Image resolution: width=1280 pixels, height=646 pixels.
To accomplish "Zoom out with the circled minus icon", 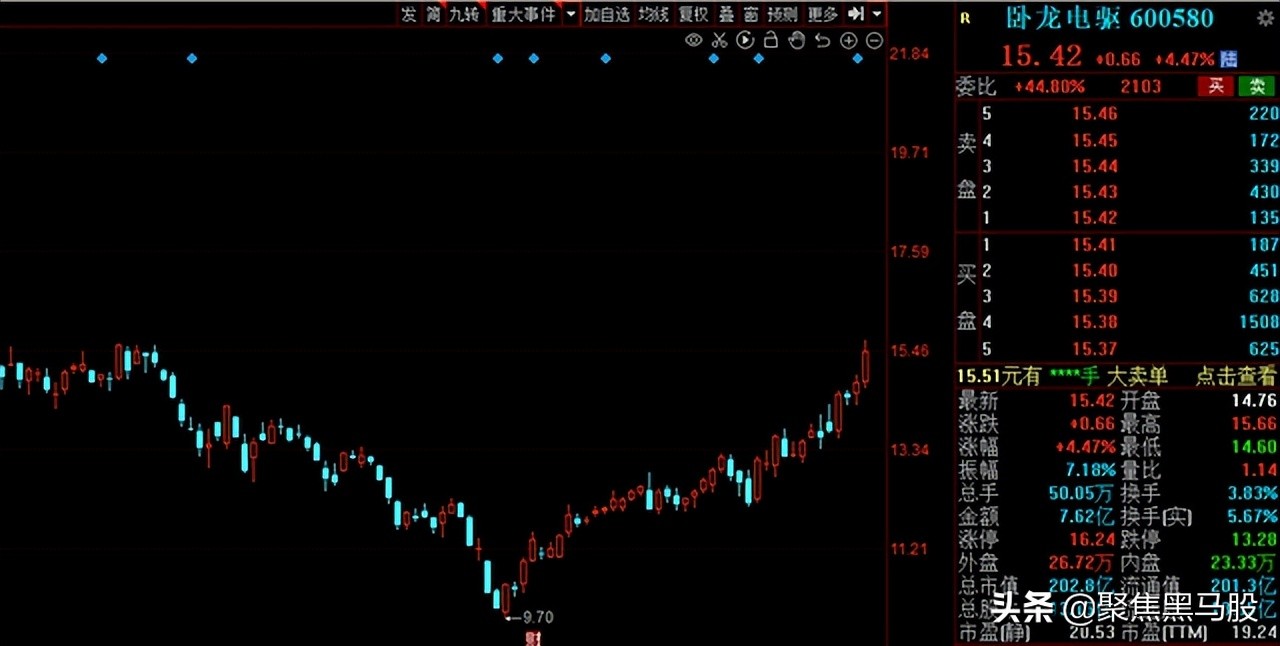I will pyautogui.click(x=874, y=40).
